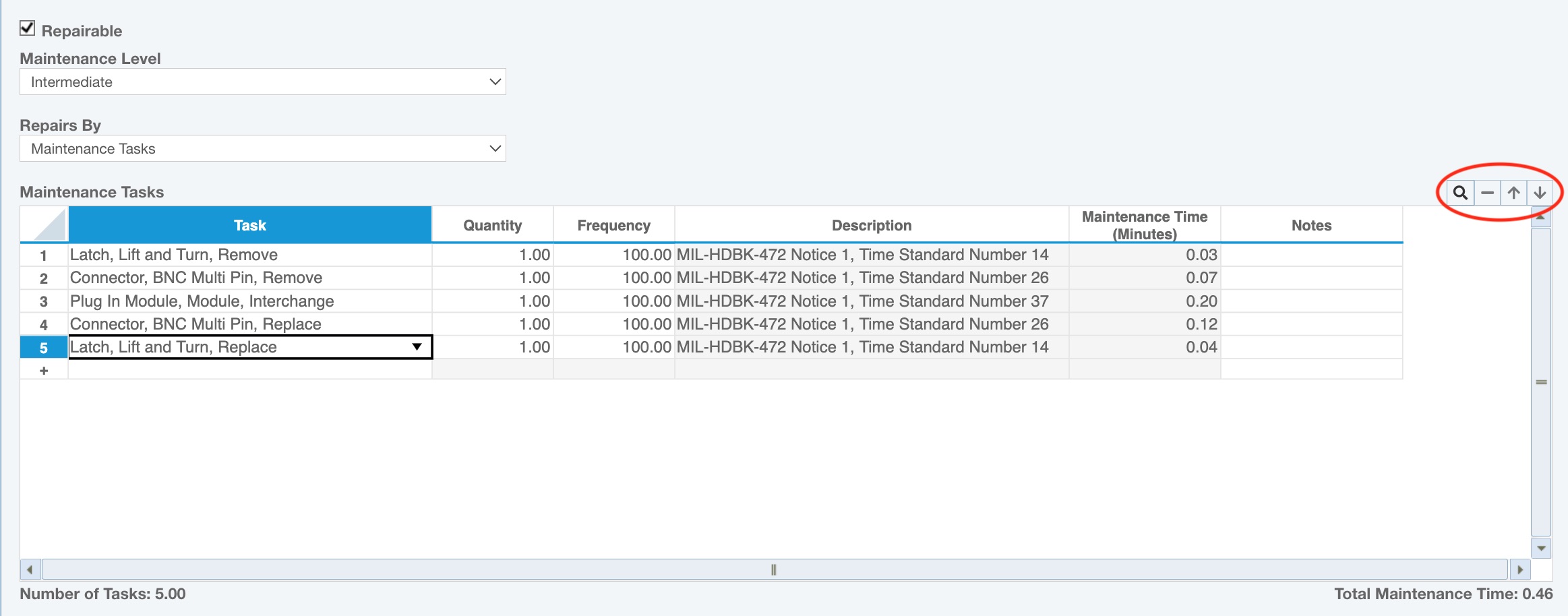Click the horizontal scrollbar thumb
Screen dimensions: 1568x616
(x=774, y=569)
